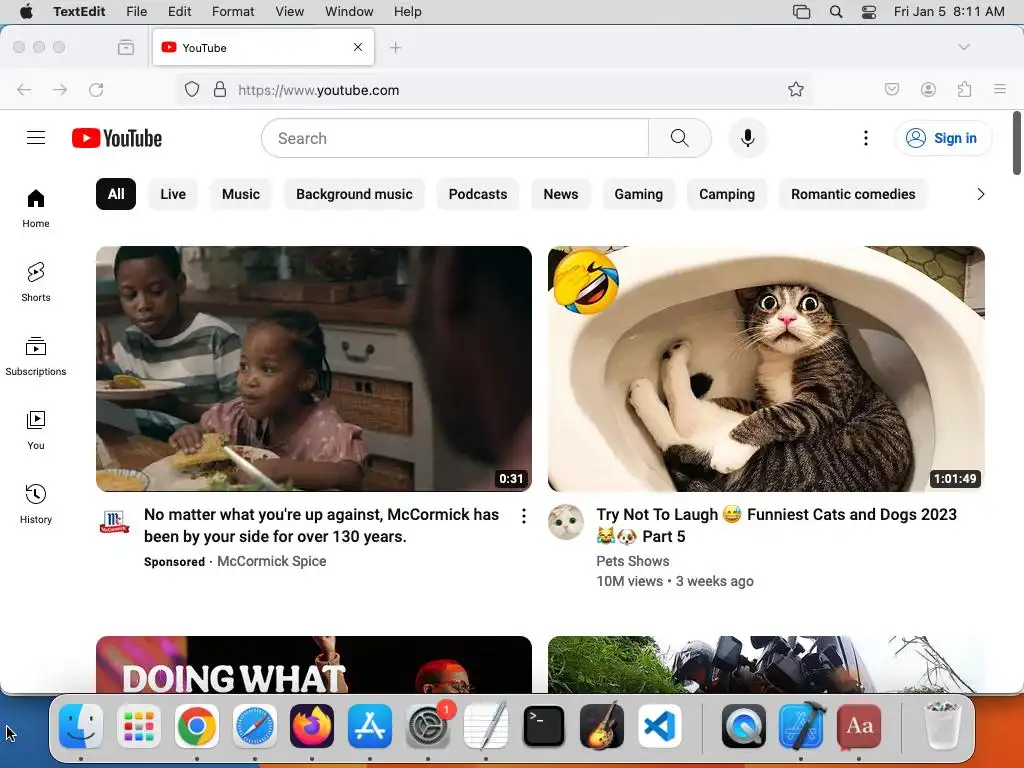Click in the YouTube Search field
Viewport: 1024px width, 768px height.
pos(455,138)
